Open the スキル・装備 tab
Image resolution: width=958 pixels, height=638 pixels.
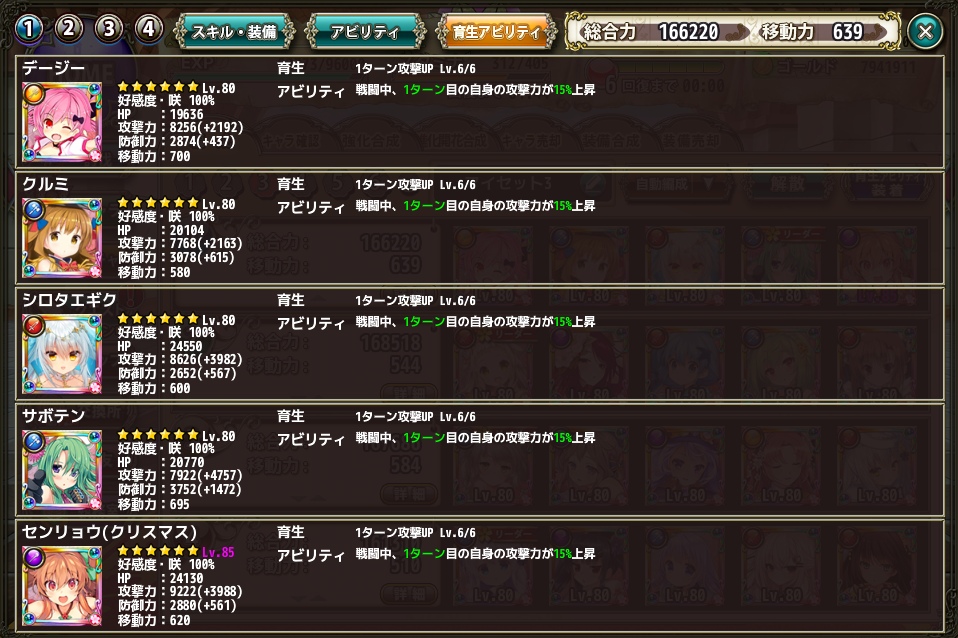(x=234, y=31)
